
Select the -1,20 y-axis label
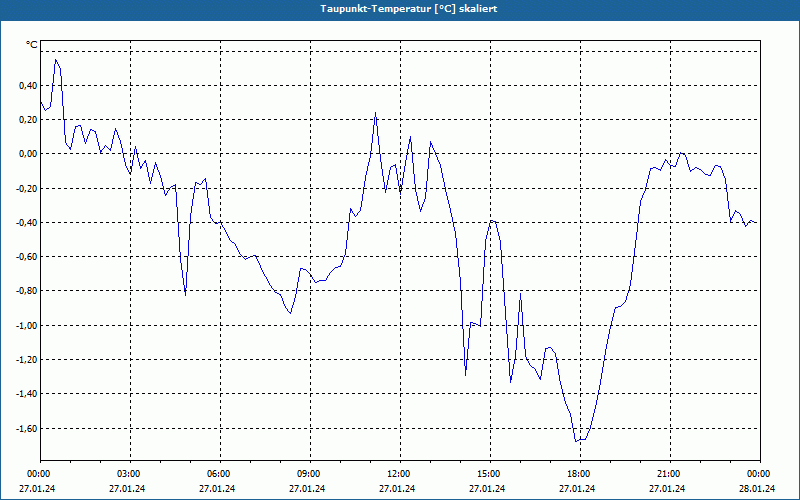click(x=27, y=360)
